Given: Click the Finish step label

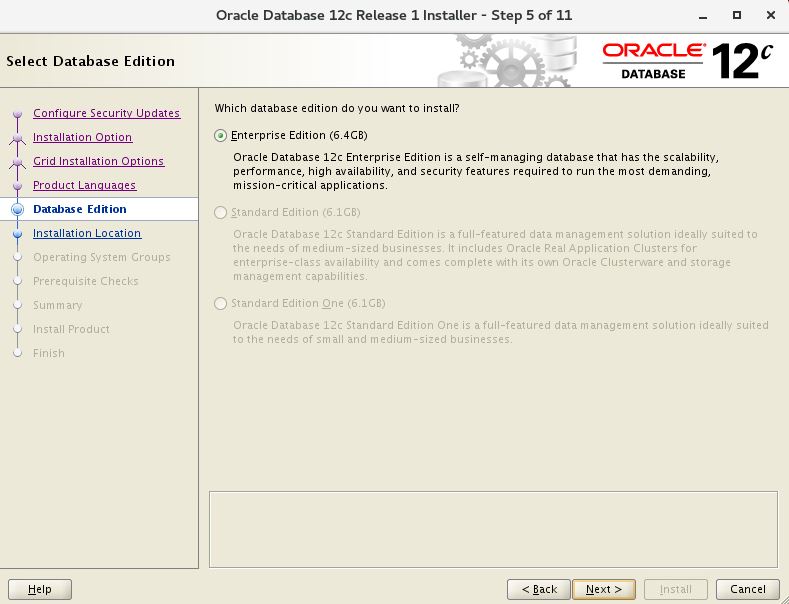Looking at the screenshot, I should click(48, 353).
